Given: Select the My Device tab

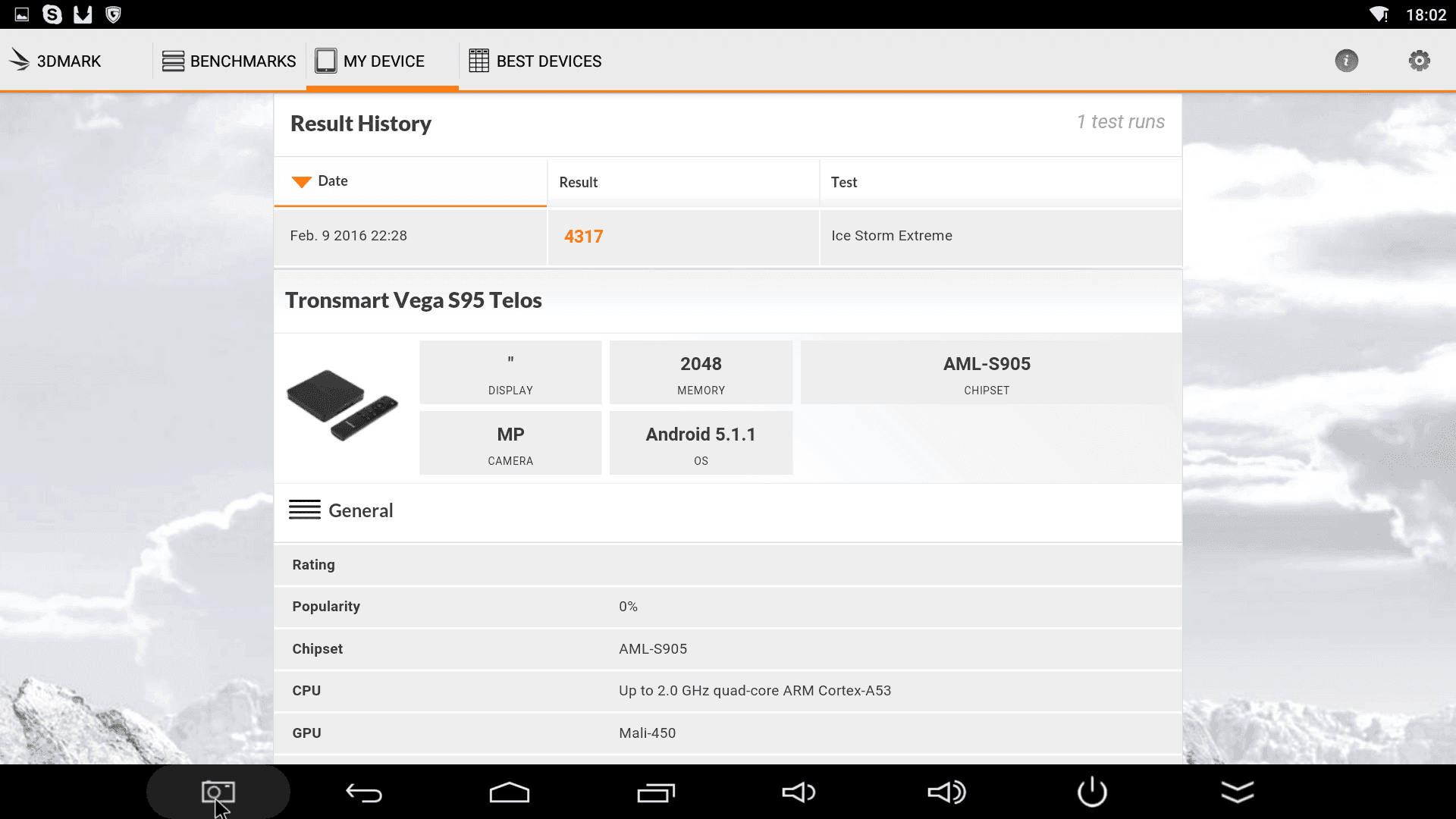Looking at the screenshot, I should click(x=382, y=61).
